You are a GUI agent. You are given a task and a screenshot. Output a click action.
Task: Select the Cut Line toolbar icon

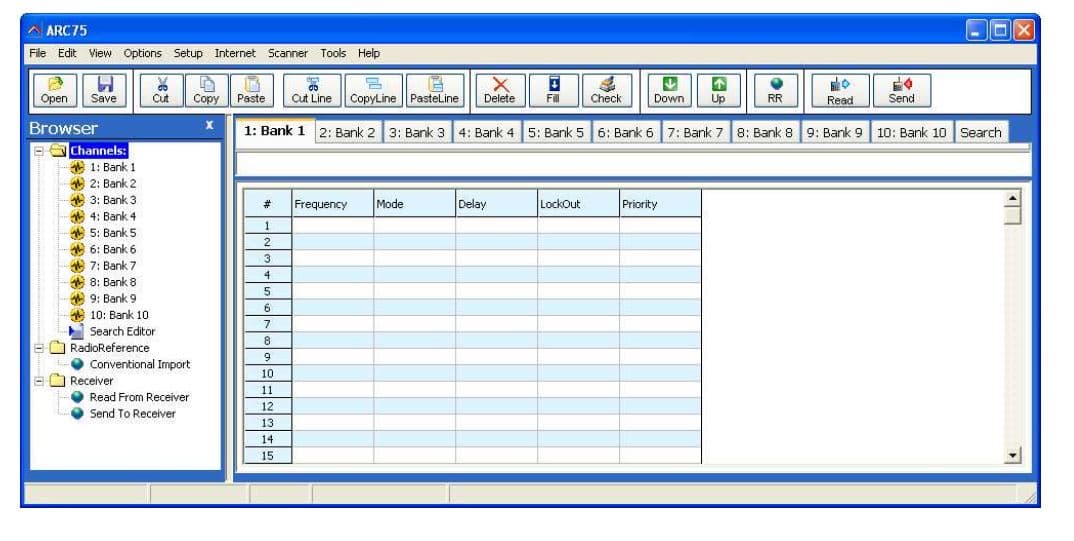311,90
